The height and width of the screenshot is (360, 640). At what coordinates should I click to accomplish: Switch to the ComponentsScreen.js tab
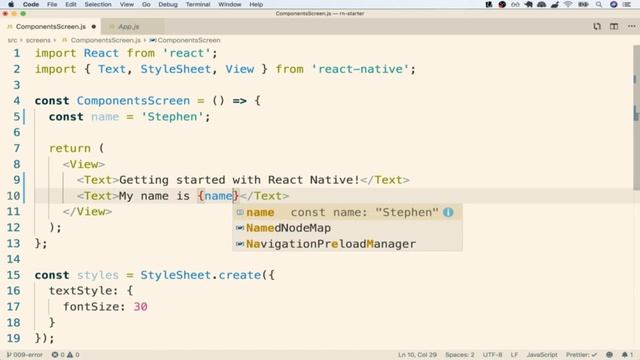(51, 27)
